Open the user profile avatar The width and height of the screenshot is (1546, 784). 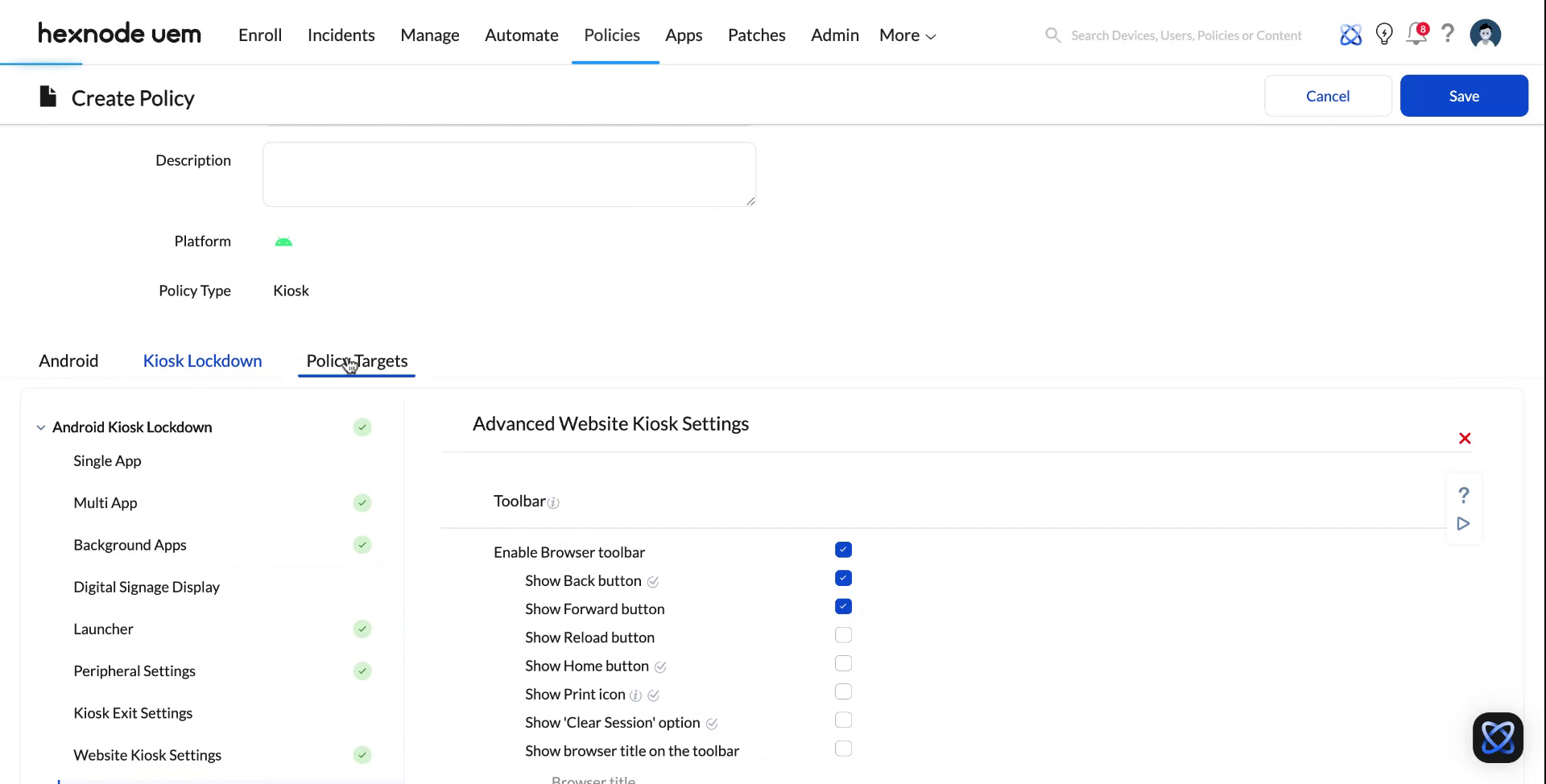[x=1486, y=34]
